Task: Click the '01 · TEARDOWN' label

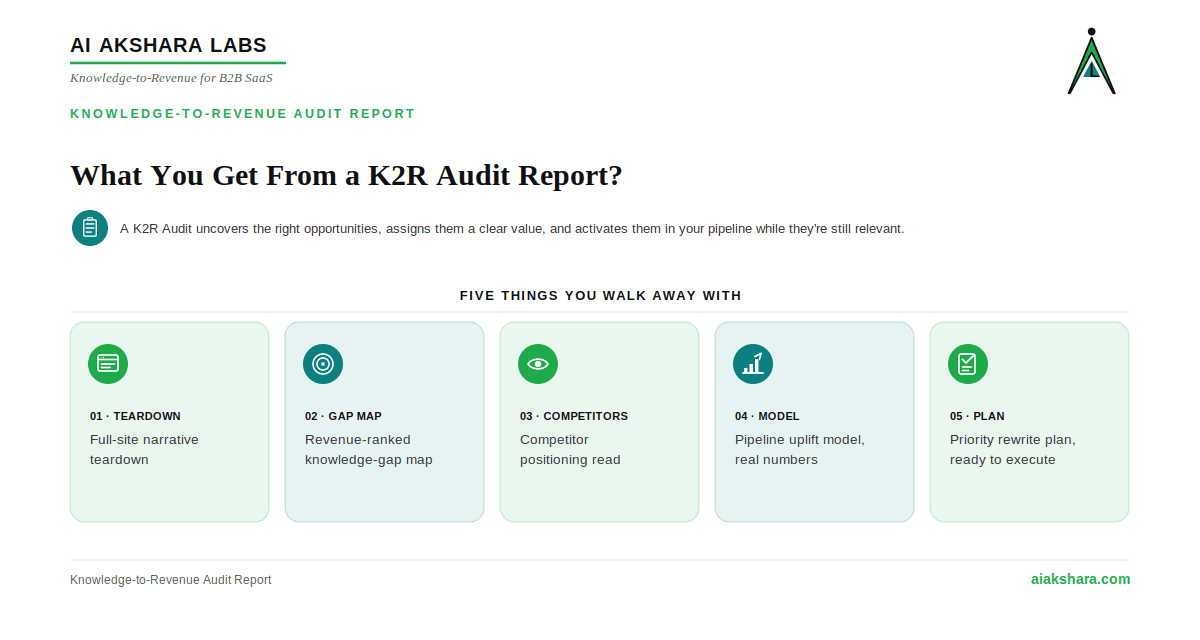Action: (x=135, y=416)
